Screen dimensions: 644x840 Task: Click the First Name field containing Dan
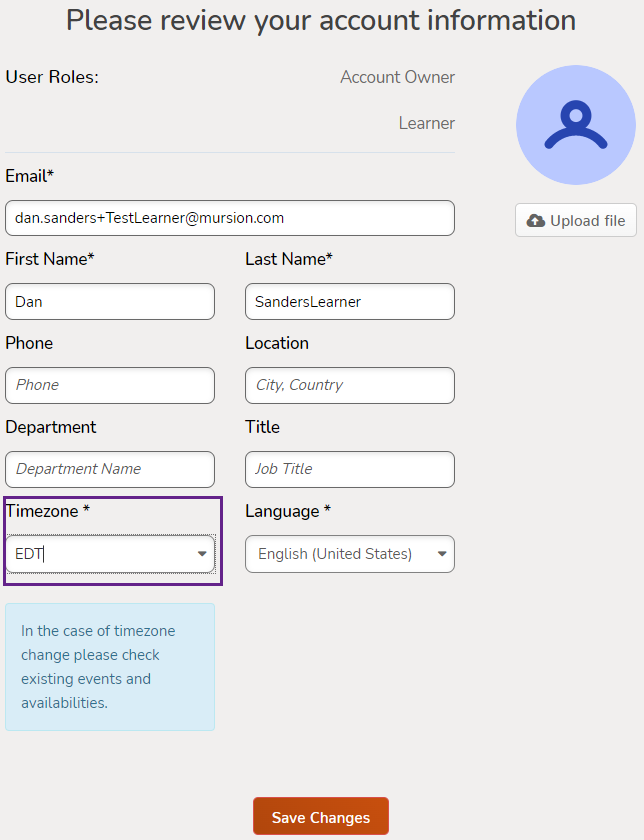coord(110,301)
